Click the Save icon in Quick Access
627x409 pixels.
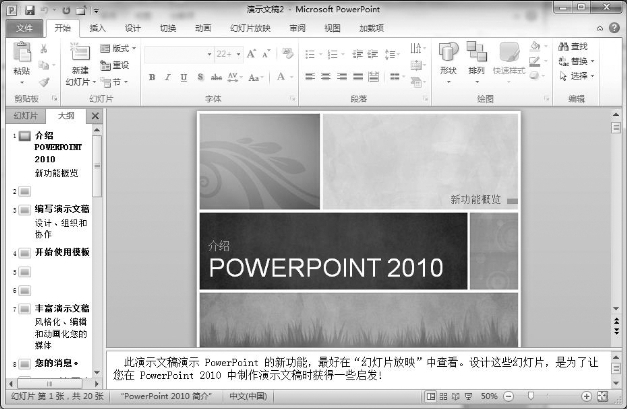click(x=30, y=10)
